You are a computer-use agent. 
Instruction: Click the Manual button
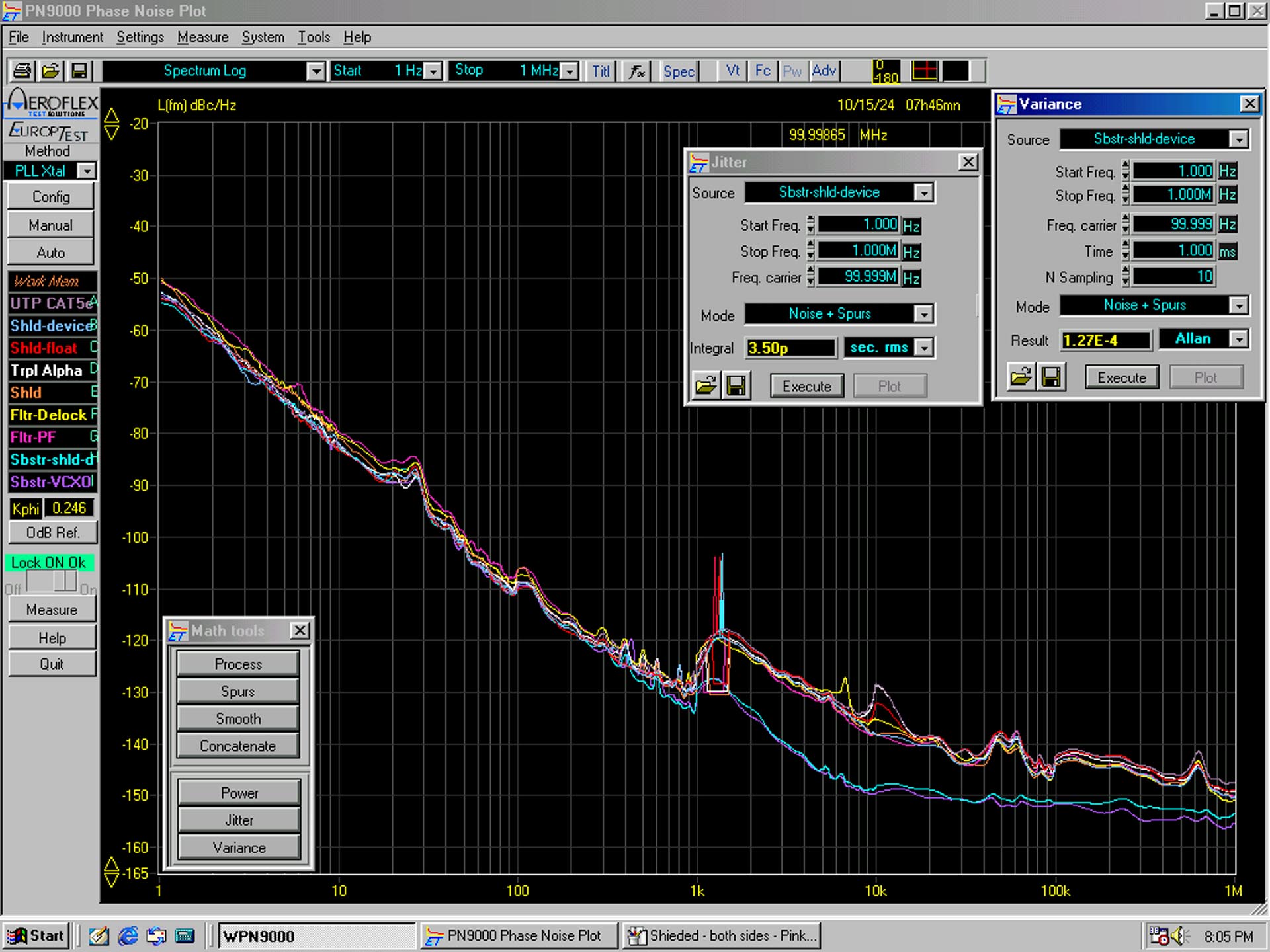pyautogui.click(x=51, y=225)
